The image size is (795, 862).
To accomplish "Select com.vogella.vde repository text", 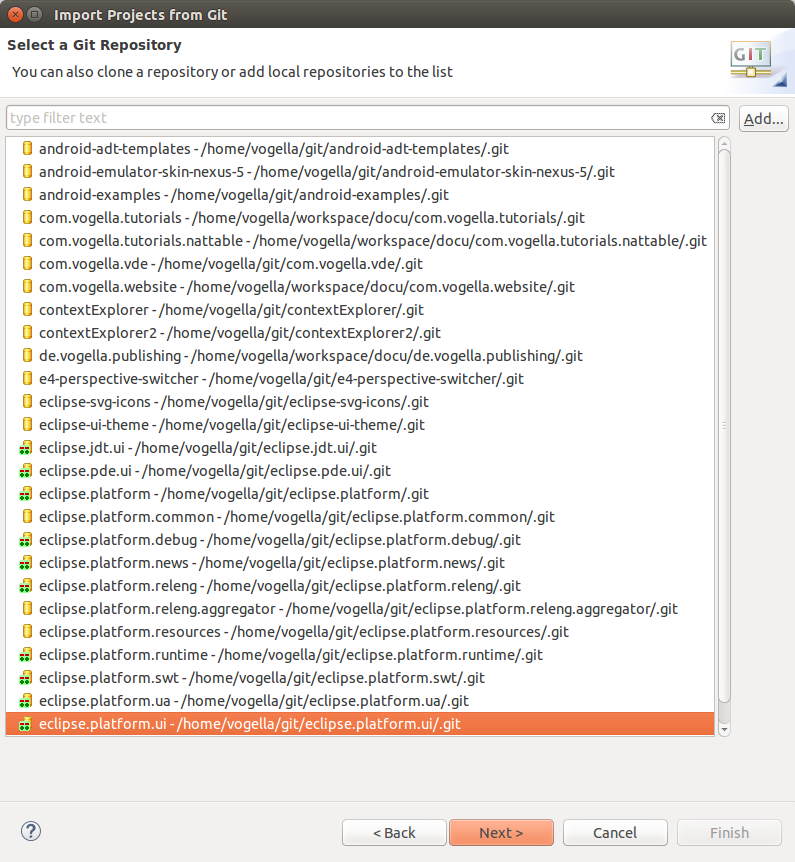I will click(x=231, y=264).
